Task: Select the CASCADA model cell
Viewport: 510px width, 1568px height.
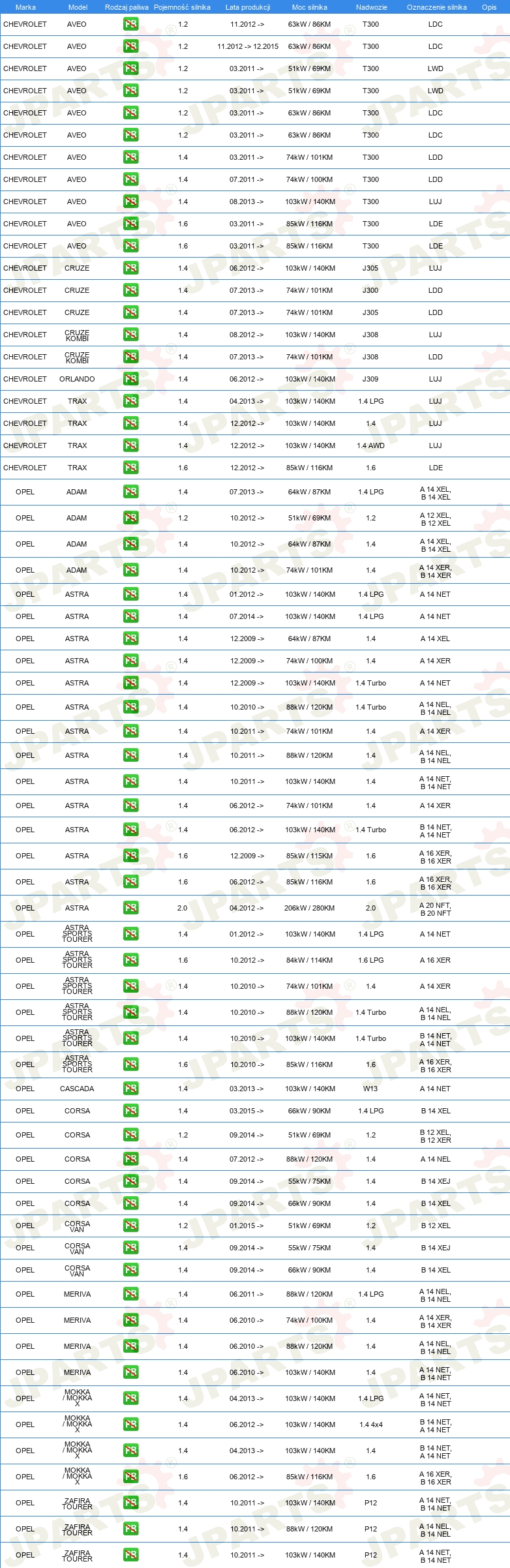Action: coord(77,1089)
